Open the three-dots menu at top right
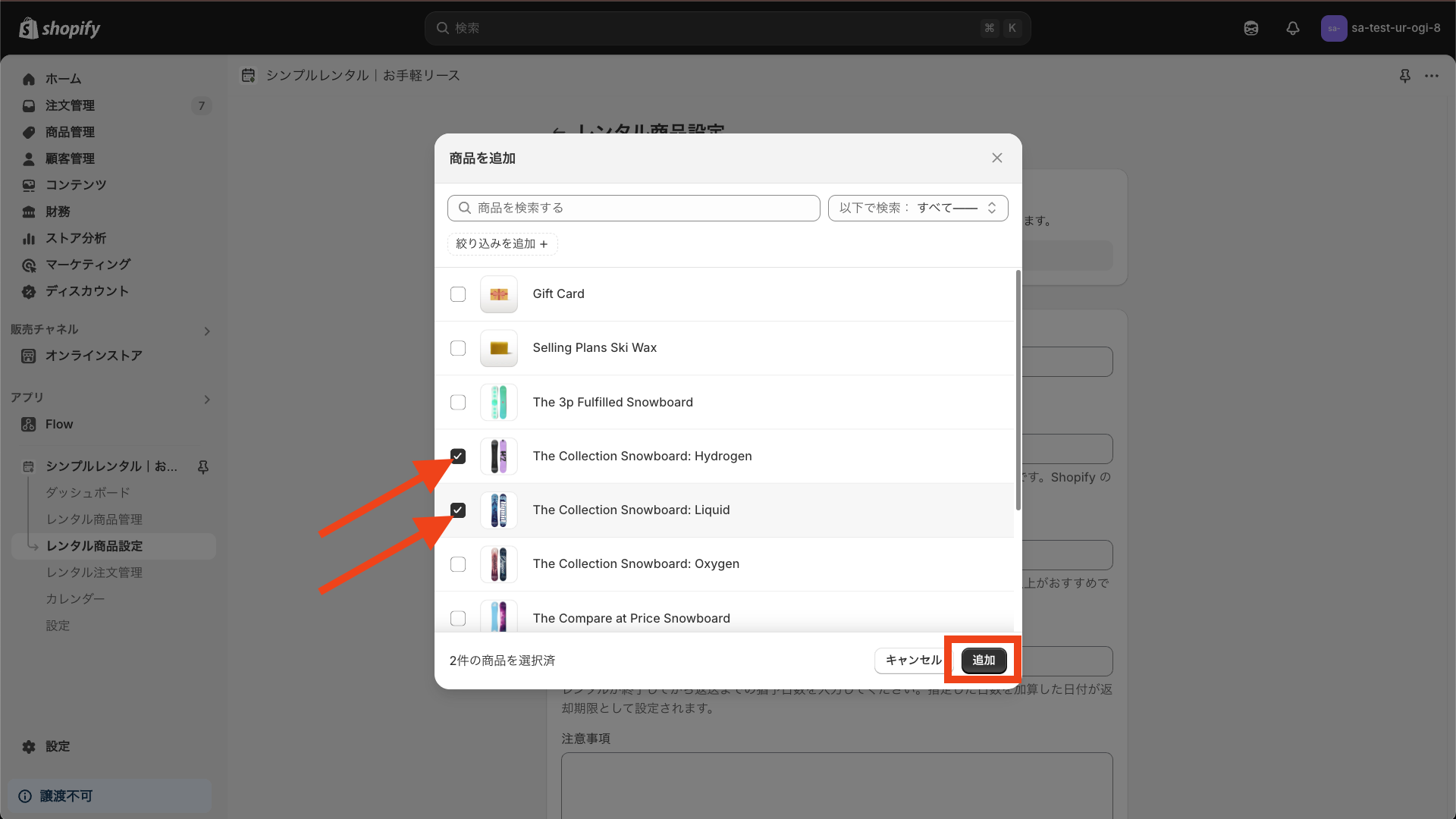1456x819 pixels. (x=1432, y=76)
